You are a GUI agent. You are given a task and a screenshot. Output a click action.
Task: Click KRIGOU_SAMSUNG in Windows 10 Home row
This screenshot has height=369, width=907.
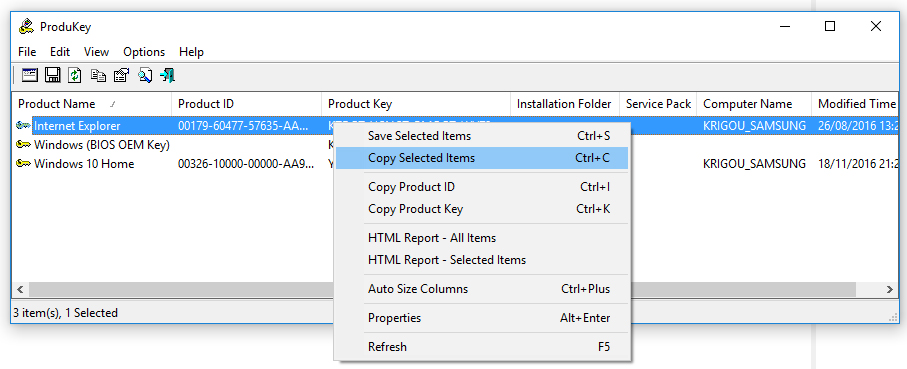[754, 164]
